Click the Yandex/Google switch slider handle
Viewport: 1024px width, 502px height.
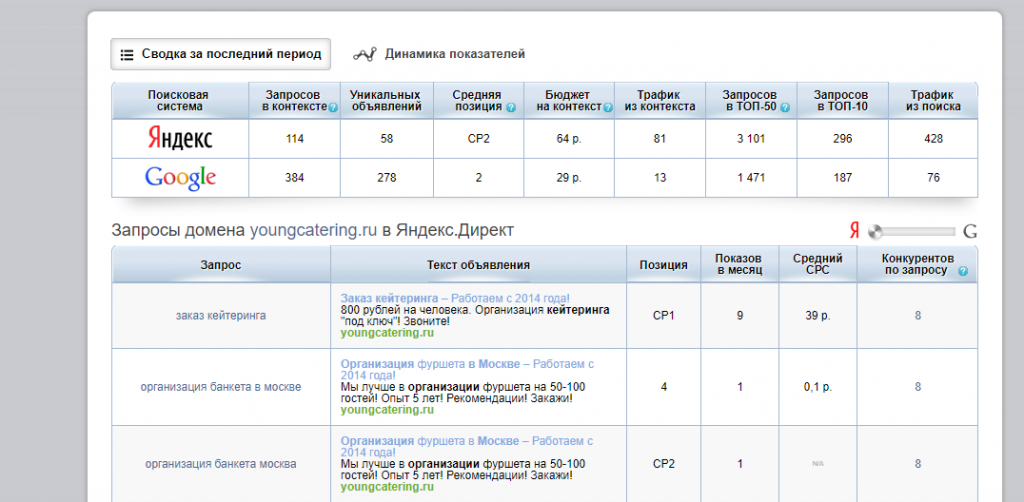tap(876, 232)
